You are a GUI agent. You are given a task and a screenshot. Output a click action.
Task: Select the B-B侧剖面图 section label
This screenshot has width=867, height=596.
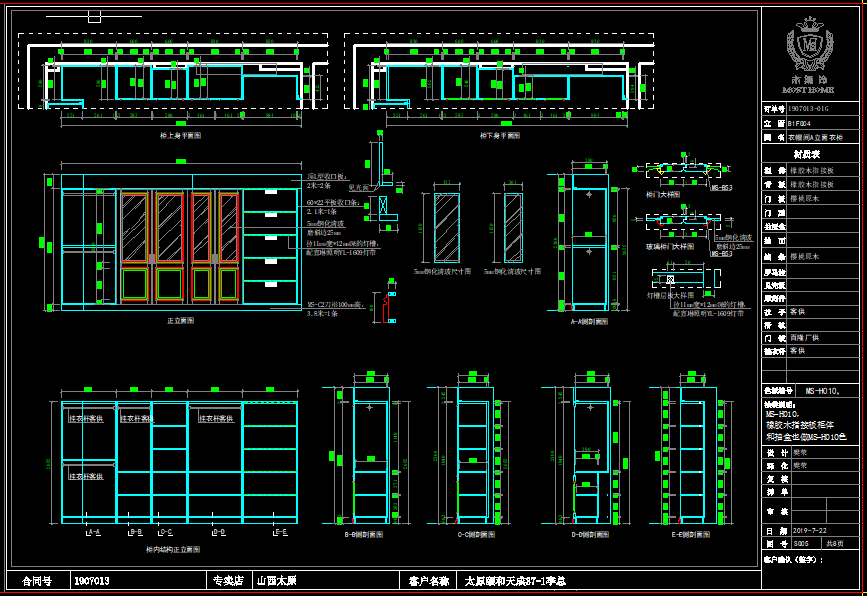pyautogui.click(x=364, y=535)
